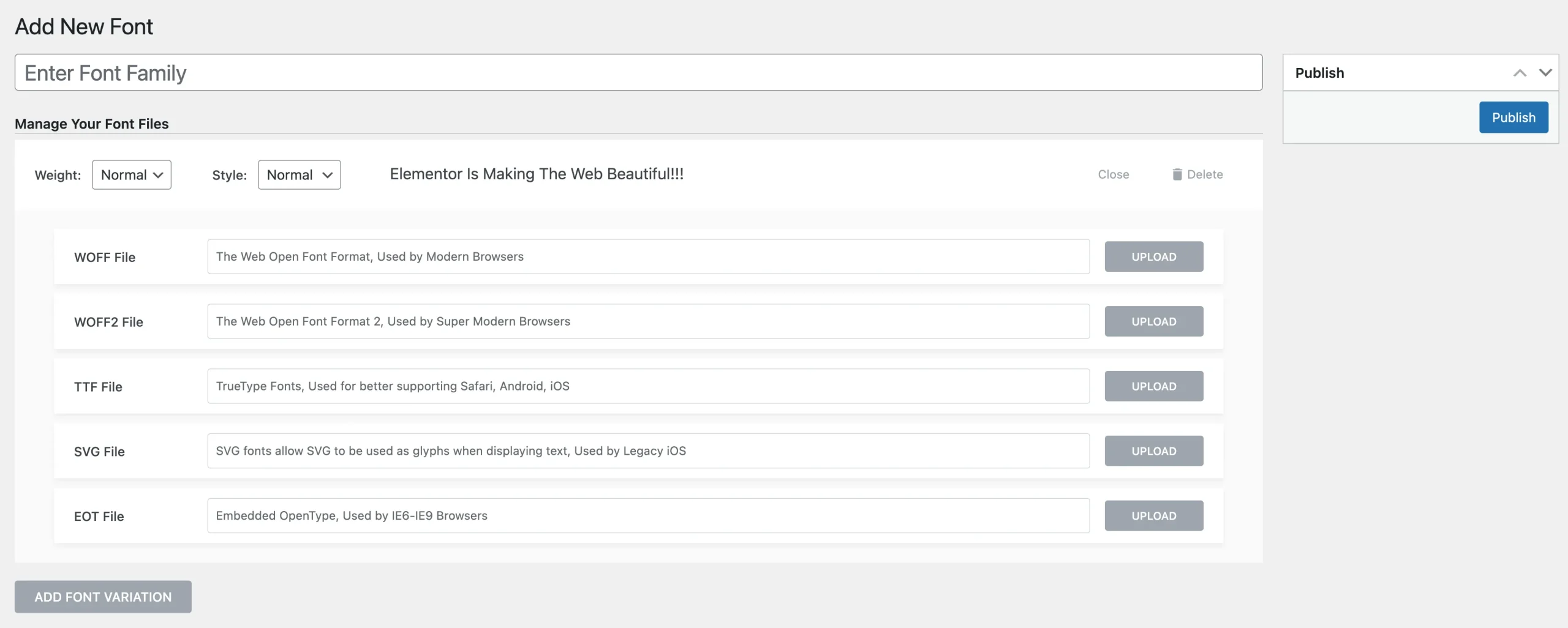1568x628 pixels.
Task: Click Add Font Variation button
Action: (x=103, y=597)
